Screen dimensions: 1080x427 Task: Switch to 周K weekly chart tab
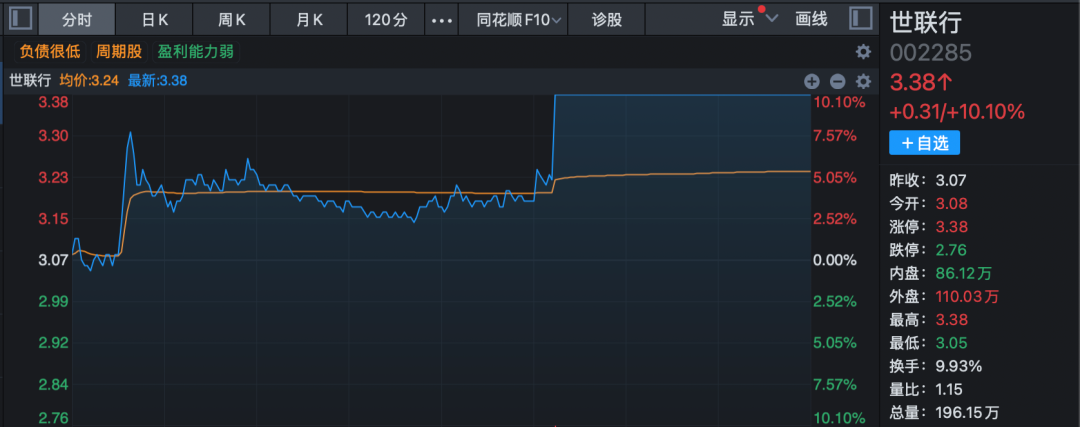(x=231, y=19)
